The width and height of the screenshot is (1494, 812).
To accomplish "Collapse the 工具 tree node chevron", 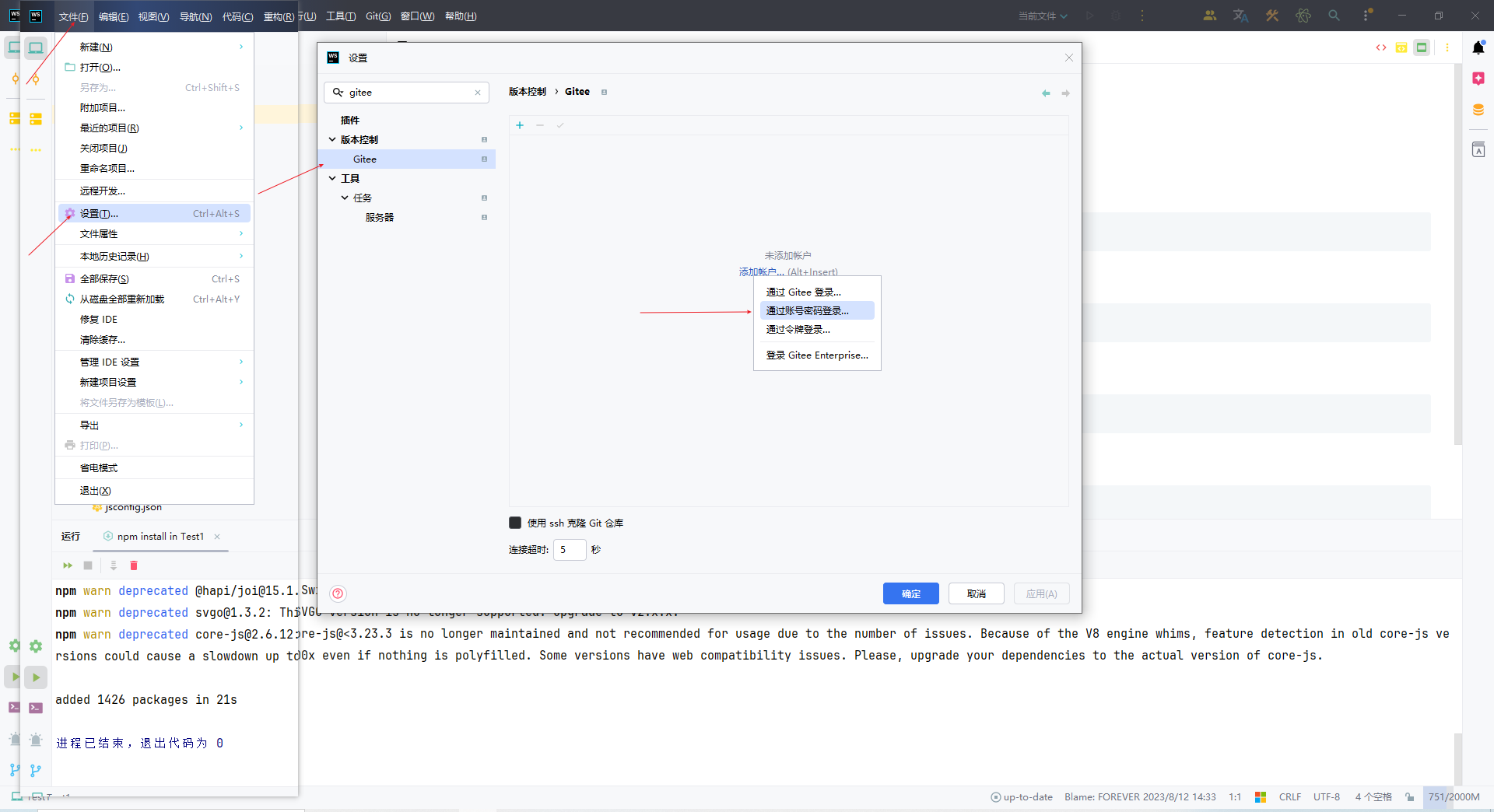I will coord(332,179).
